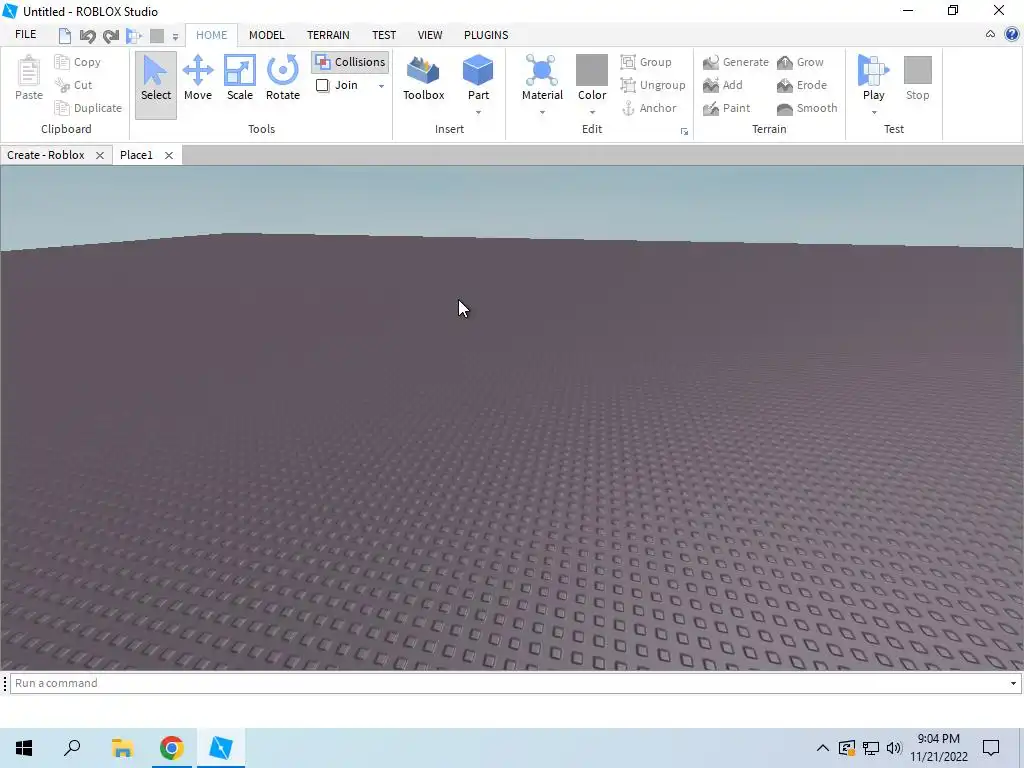The image size is (1024, 768).
Task: Enable the Join checkbox
Action: coord(322,85)
